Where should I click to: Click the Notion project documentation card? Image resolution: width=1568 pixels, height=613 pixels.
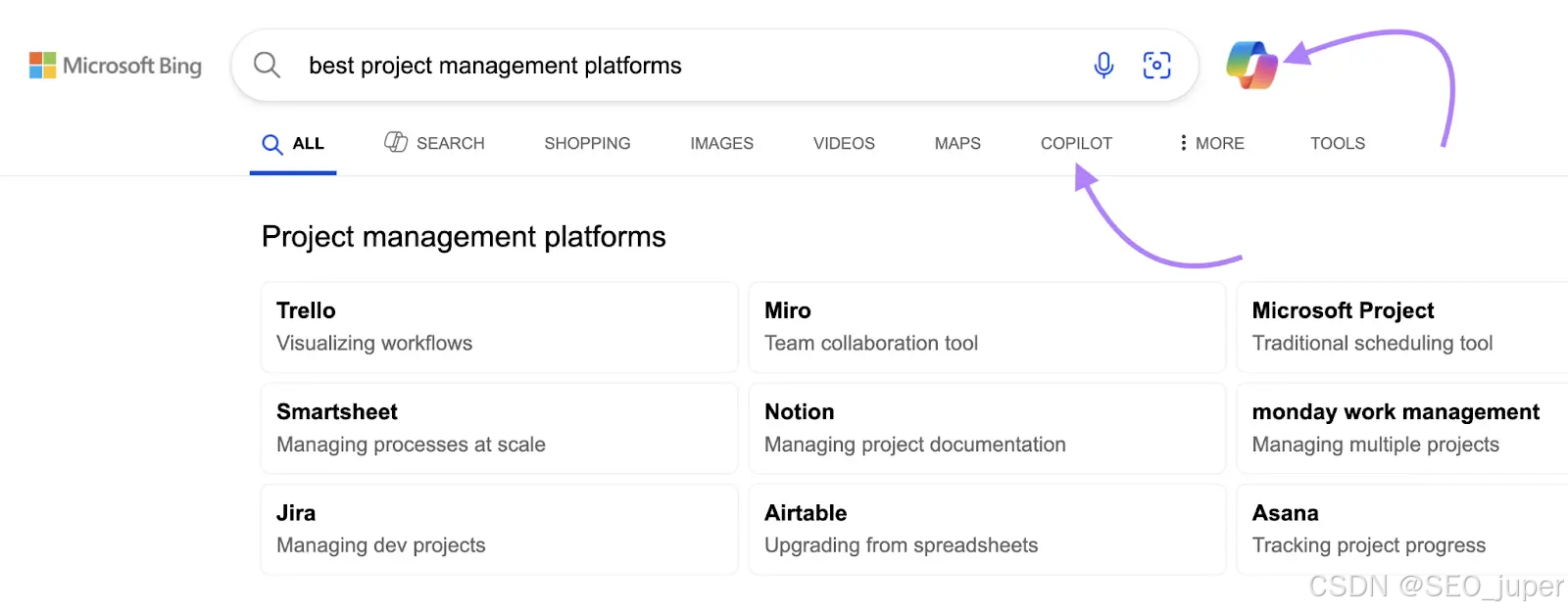point(986,428)
